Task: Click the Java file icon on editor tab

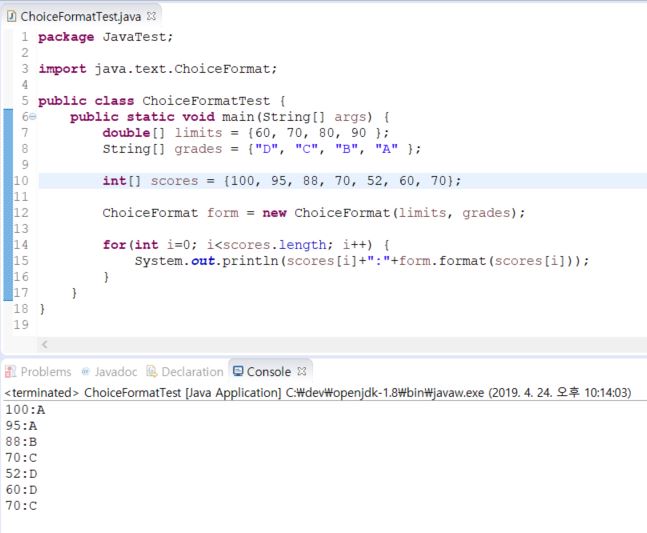Action: click(12, 17)
